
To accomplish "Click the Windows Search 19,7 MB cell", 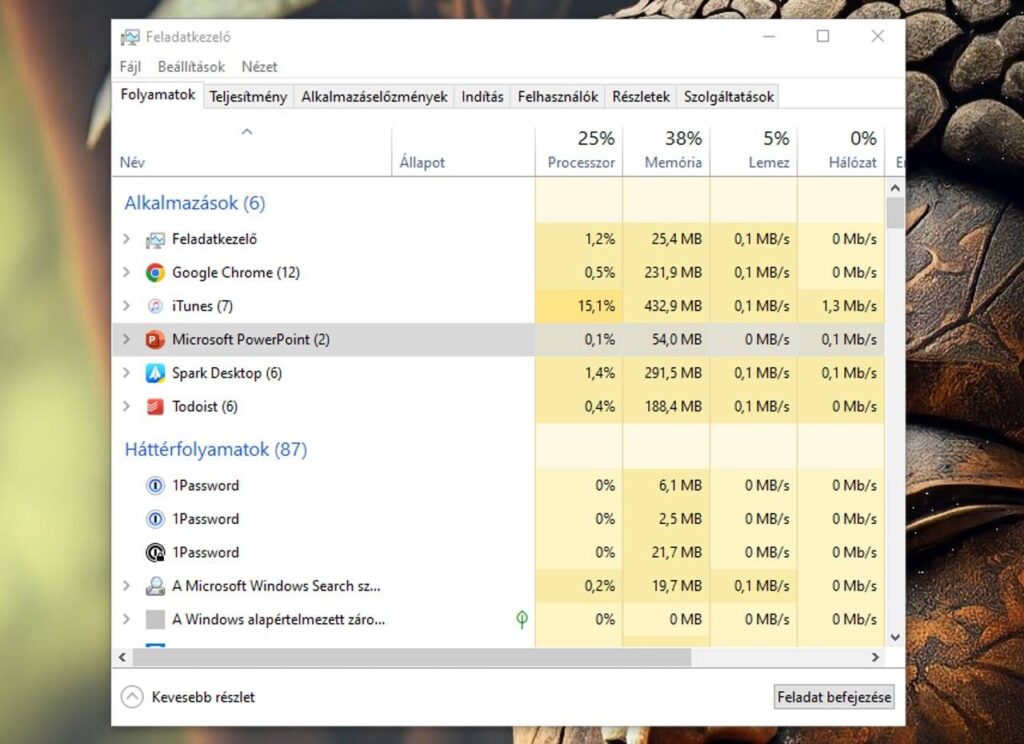I will pos(666,586).
